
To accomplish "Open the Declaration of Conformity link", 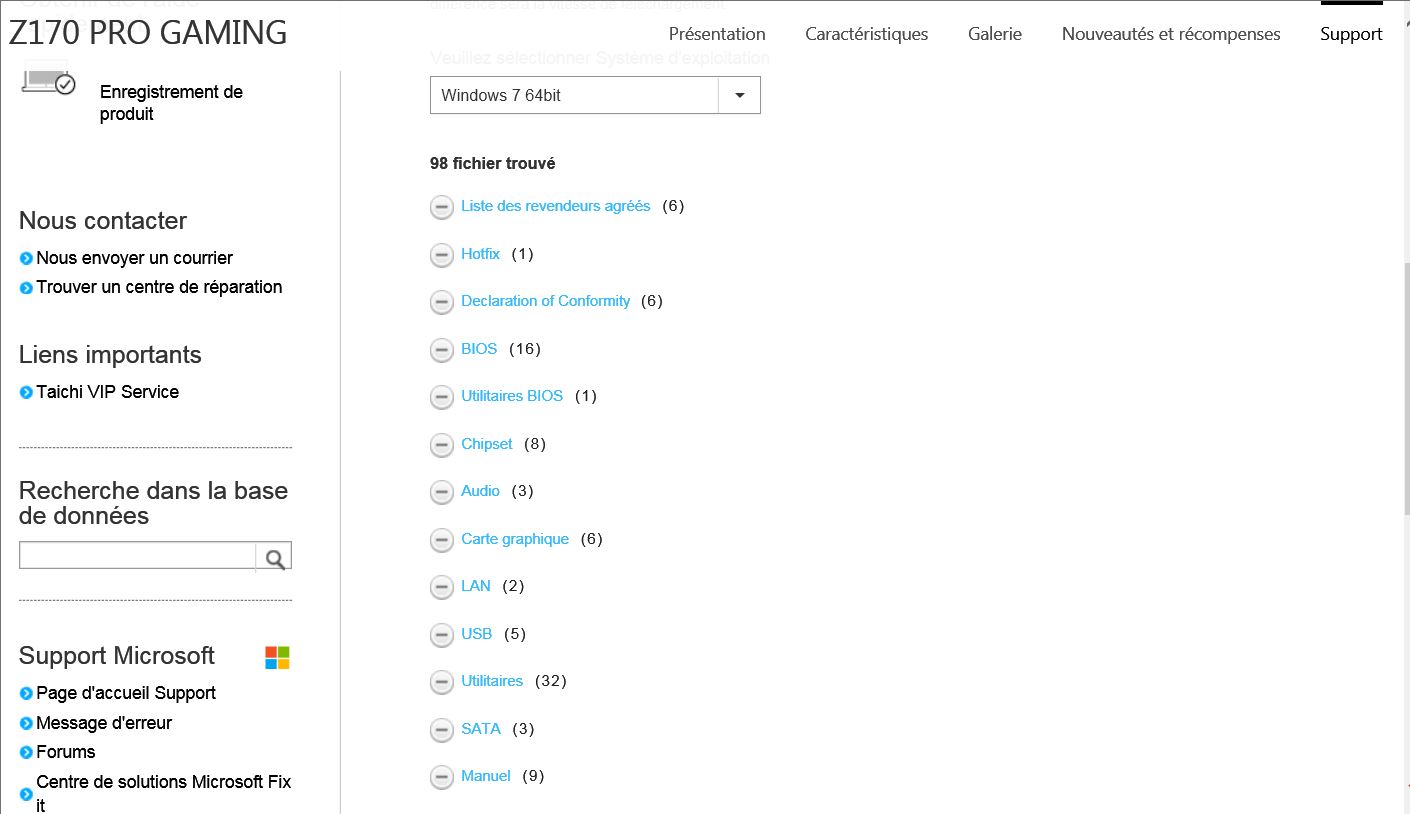I will point(545,301).
